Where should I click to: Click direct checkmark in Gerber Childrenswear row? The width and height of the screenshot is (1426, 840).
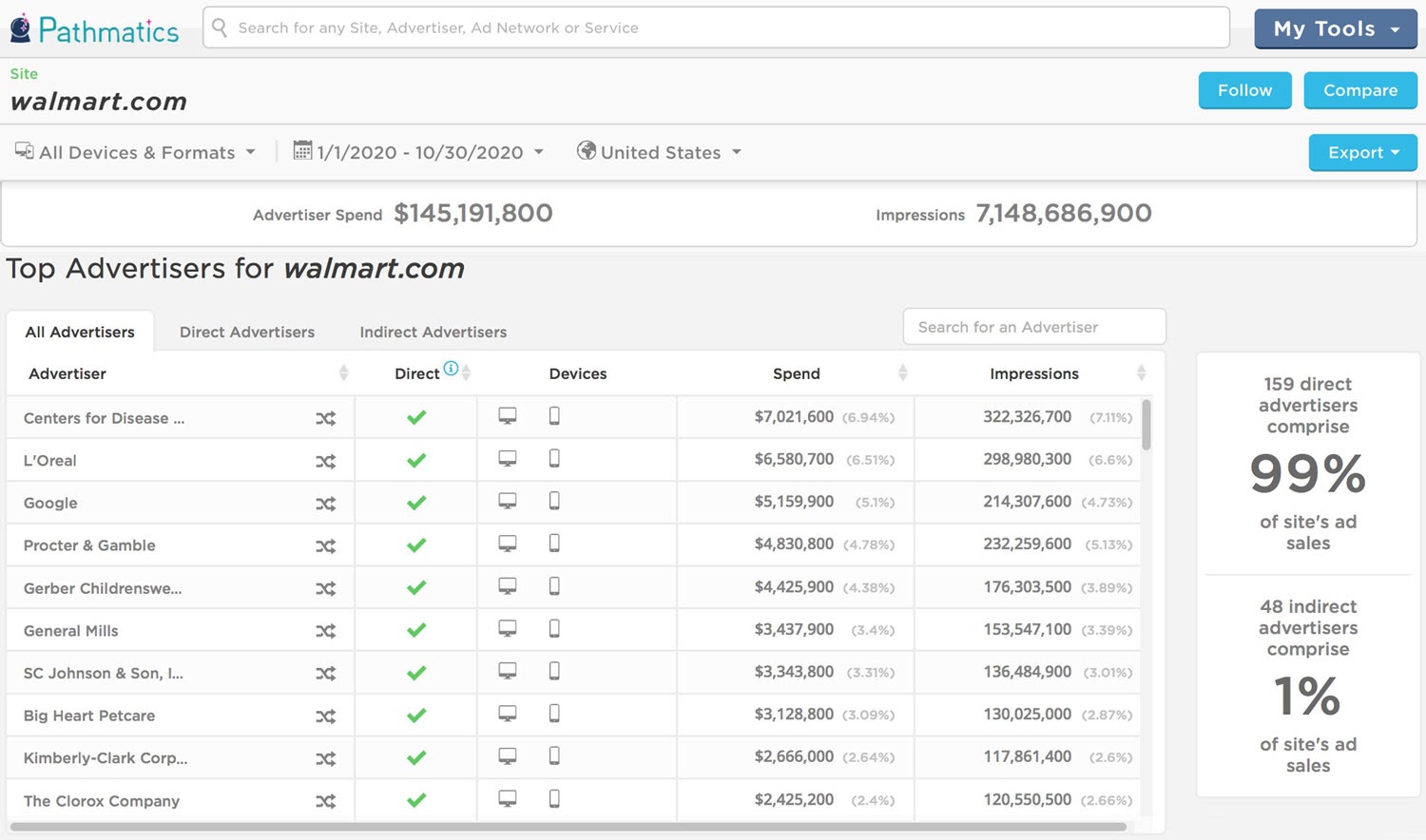coord(416,588)
